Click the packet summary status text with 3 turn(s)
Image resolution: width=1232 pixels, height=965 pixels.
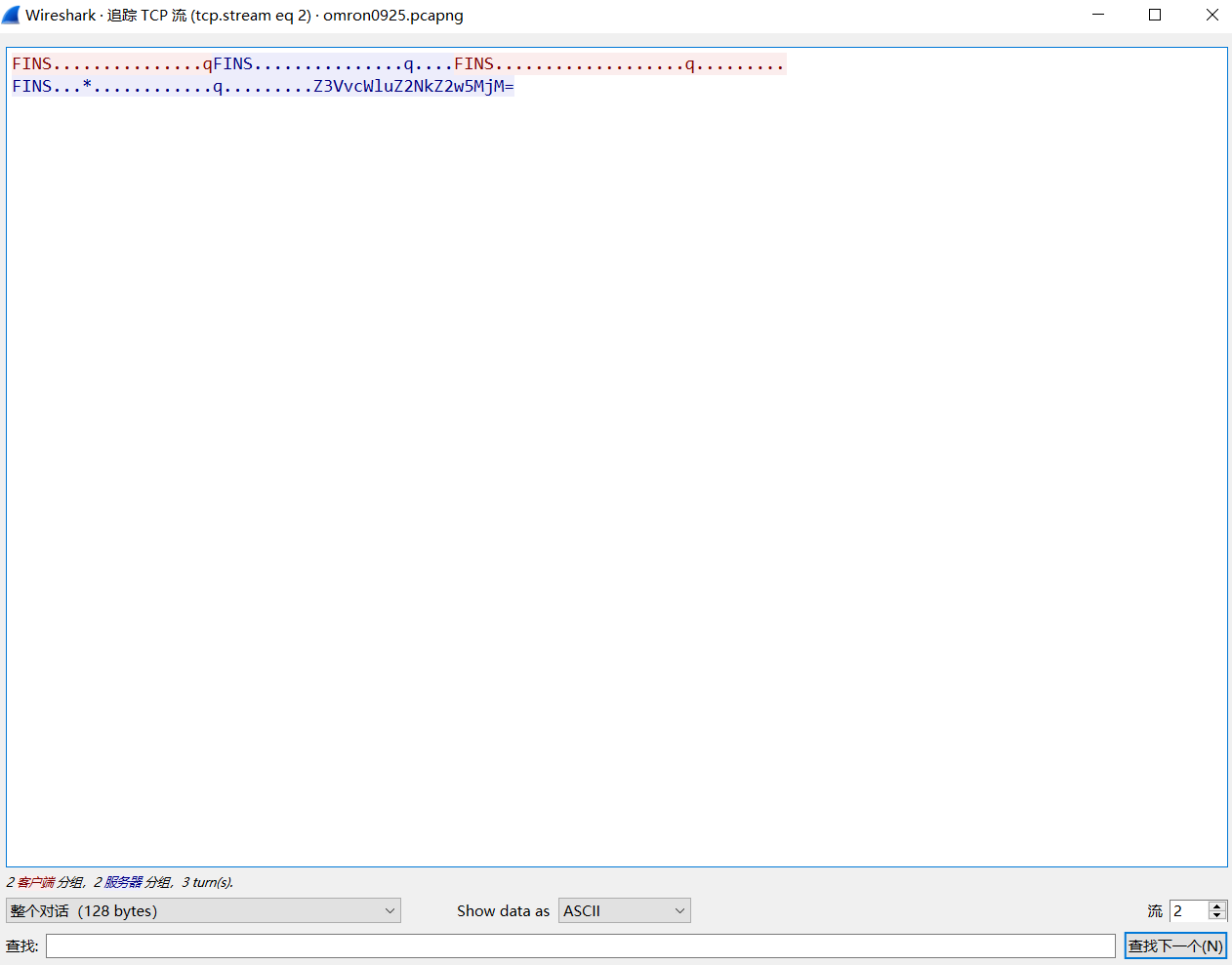pos(120,882)
